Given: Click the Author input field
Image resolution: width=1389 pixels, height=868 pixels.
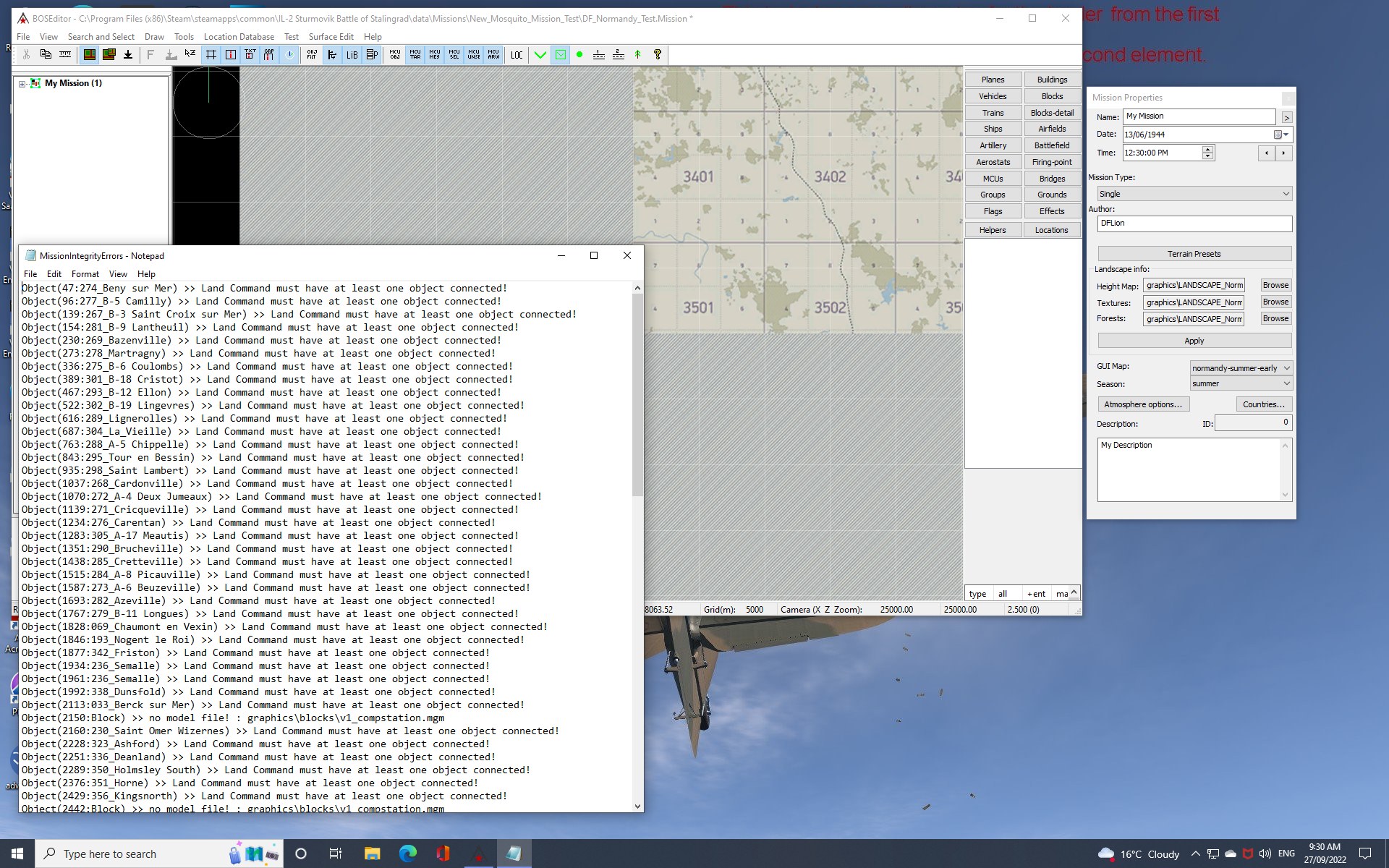Looking at the screenshot, I should (x=1194, y=224).
